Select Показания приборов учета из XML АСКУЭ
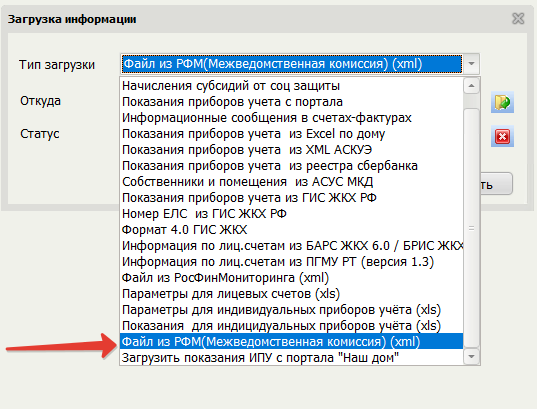Image resolution: width=537 pixels, height=409 pixels. tap(291, 150)
